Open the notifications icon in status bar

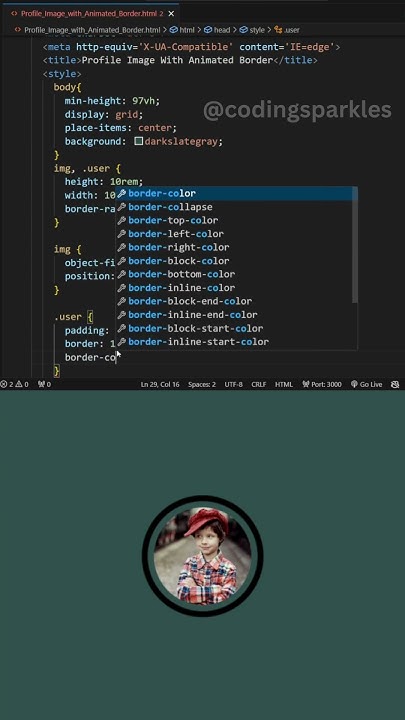pos(395,384)
